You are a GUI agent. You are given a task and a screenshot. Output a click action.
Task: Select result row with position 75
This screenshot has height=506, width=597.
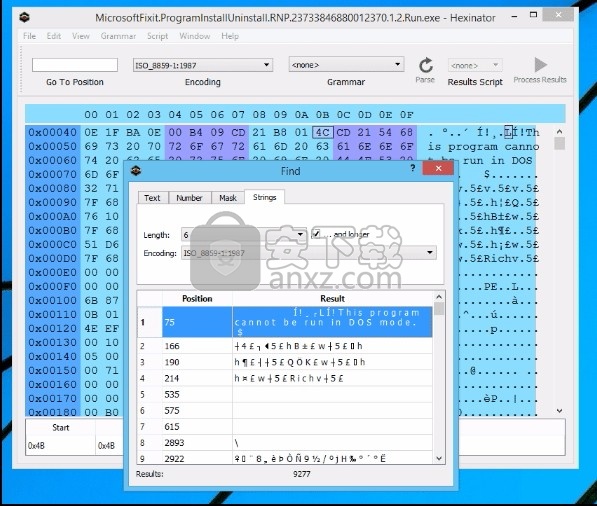285,322
